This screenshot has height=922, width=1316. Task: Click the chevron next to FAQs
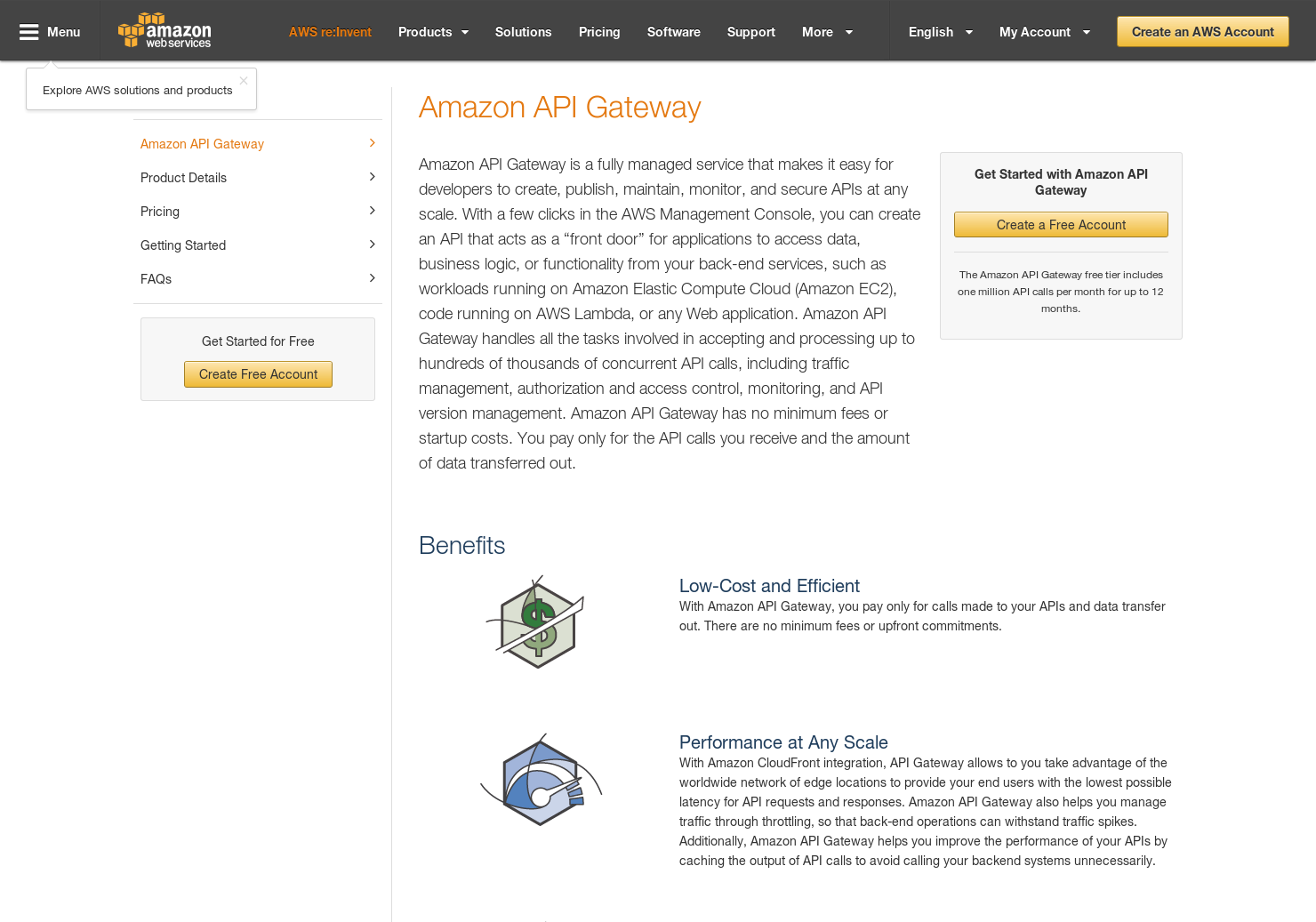click(372, 277)
